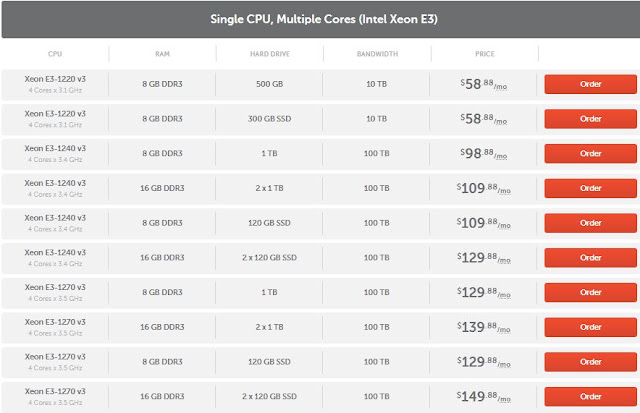Select the RAM column header

[x=162, y=54]
